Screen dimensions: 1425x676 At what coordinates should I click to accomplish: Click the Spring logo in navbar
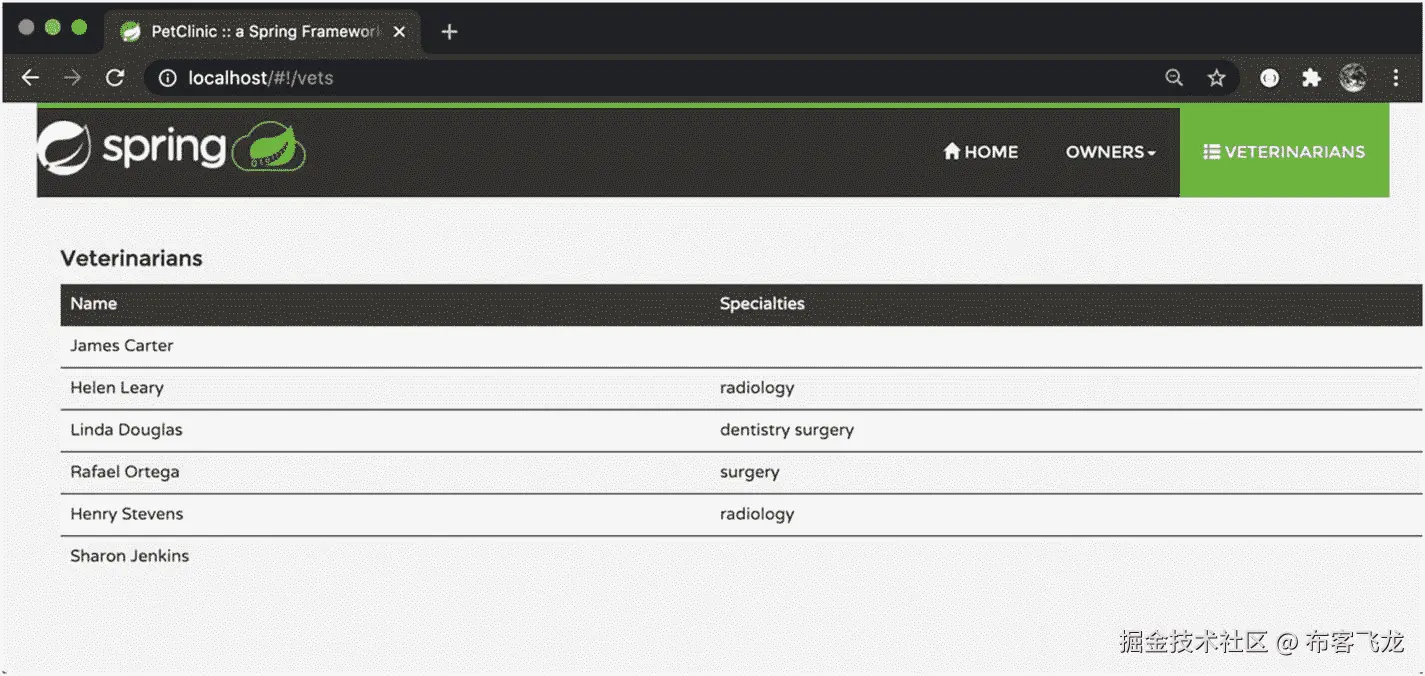(170, 149)
